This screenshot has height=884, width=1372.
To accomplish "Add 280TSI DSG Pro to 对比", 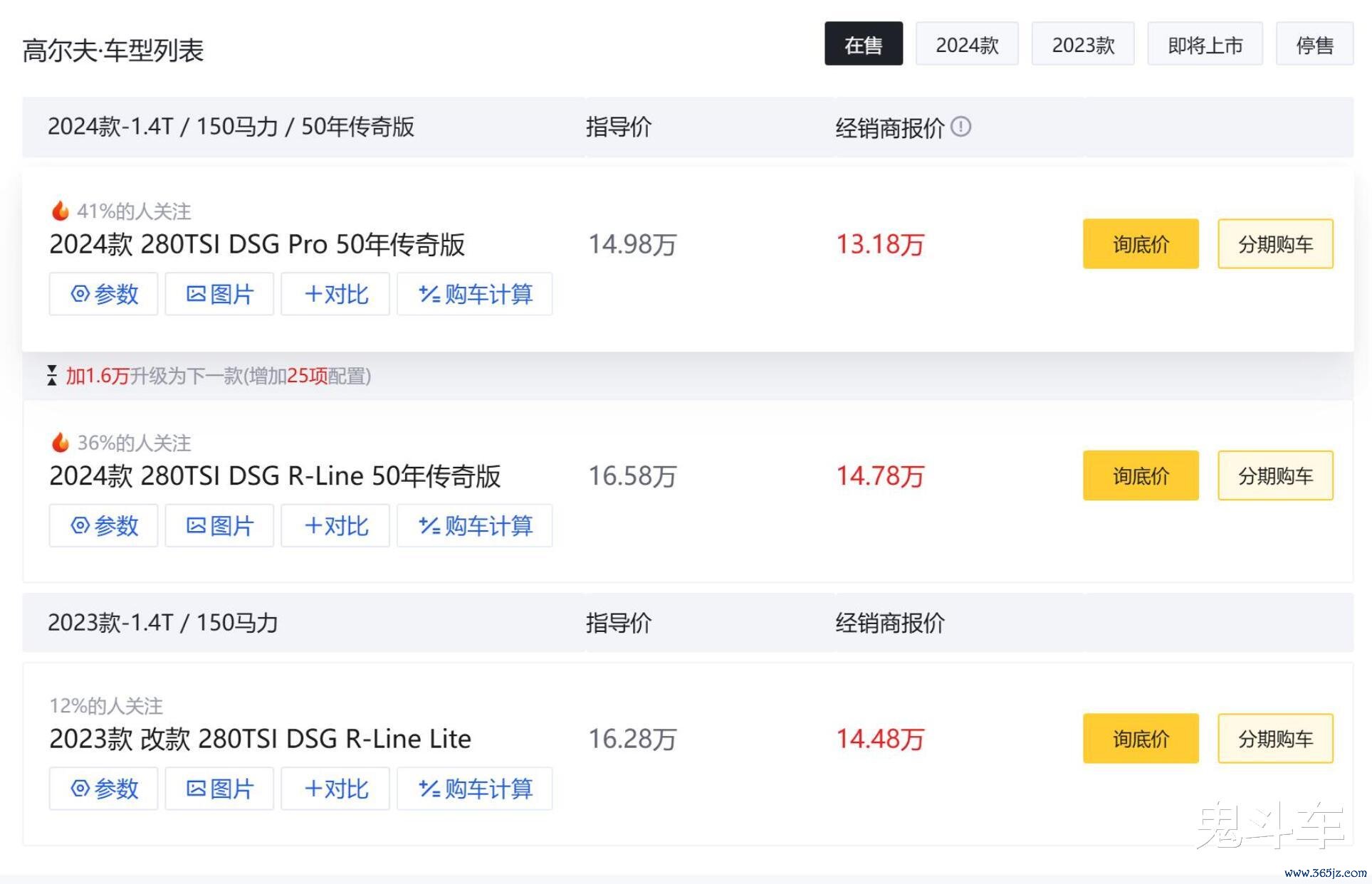I will (335, 294).
